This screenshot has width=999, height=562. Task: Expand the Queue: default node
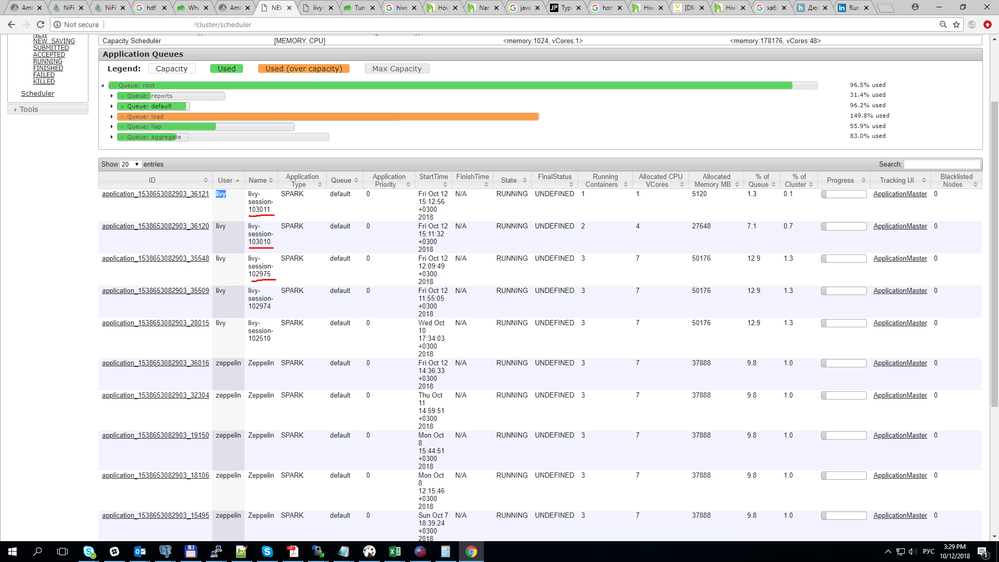click(x=111, y=106)
